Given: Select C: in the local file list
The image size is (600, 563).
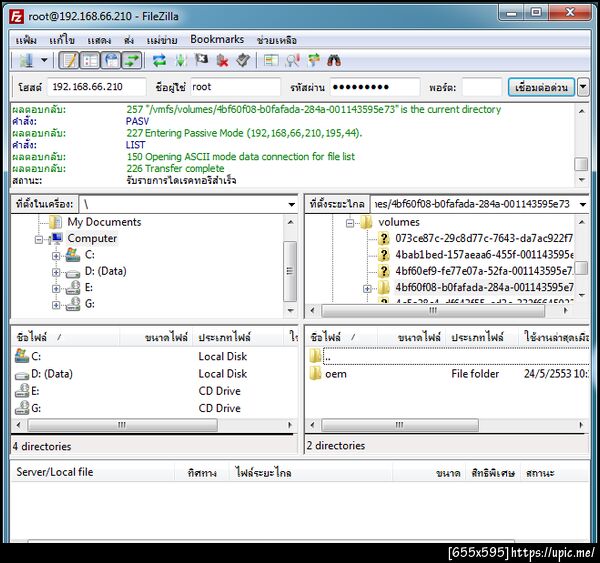Looking at the screenshot, I should (36, 357).
